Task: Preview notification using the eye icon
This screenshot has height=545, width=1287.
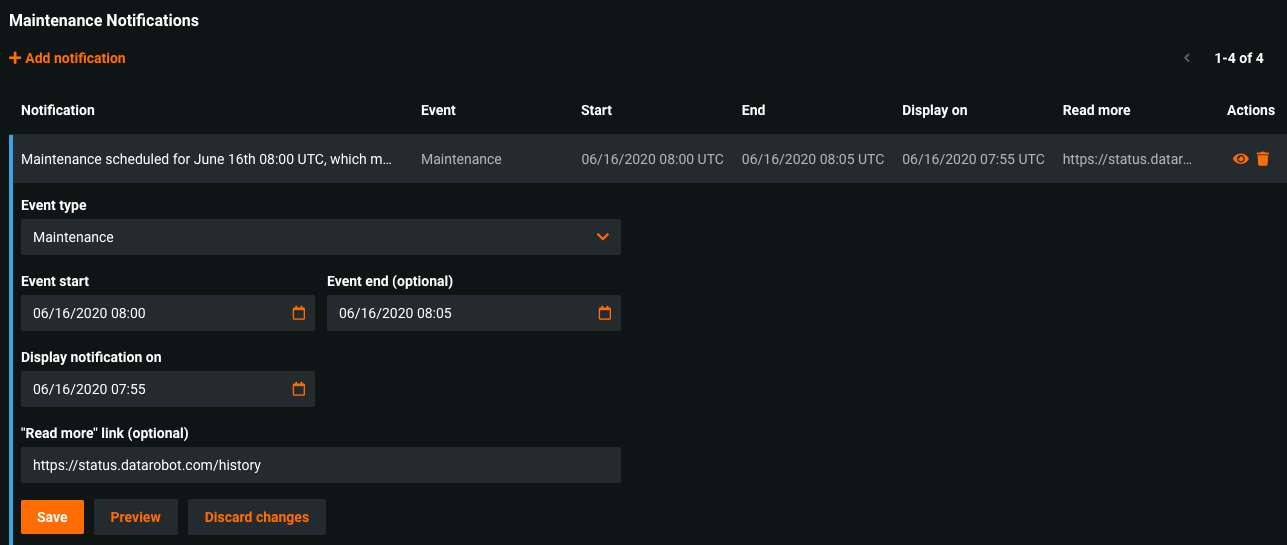Action: (1240, 159)
